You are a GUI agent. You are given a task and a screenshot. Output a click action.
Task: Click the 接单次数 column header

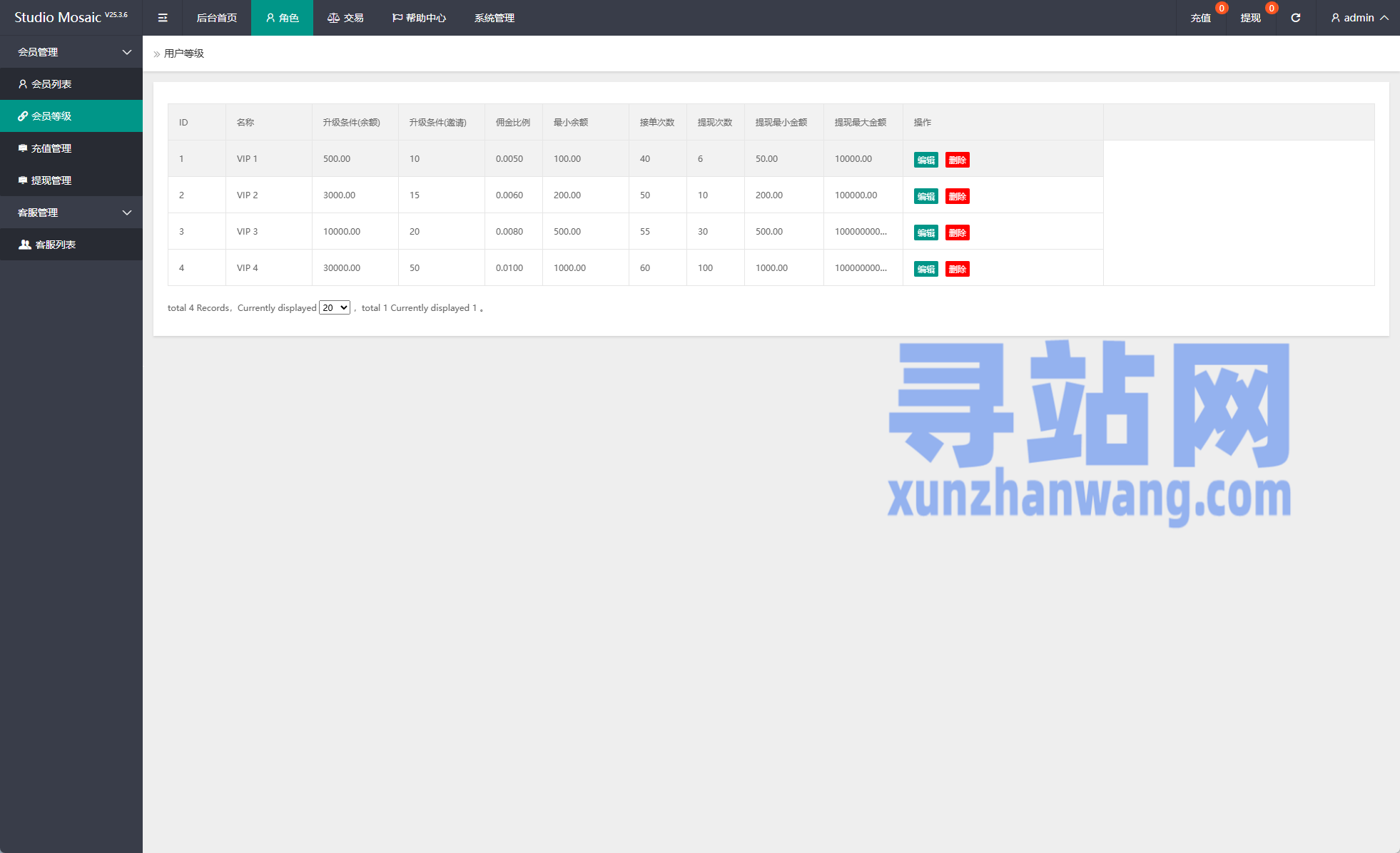pos(658,122)
